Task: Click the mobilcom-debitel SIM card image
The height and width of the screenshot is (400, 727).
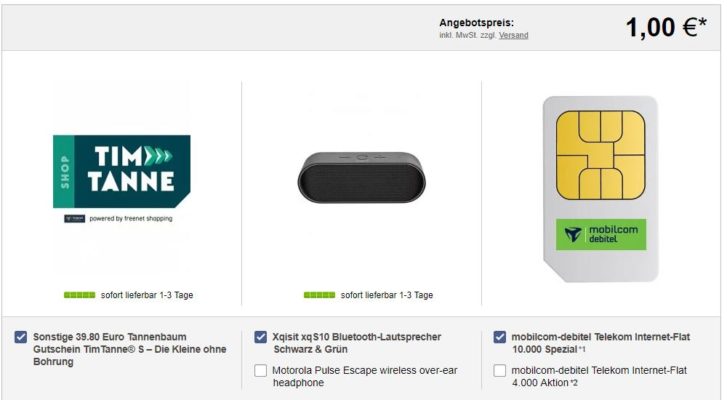Action: (600, 189)
